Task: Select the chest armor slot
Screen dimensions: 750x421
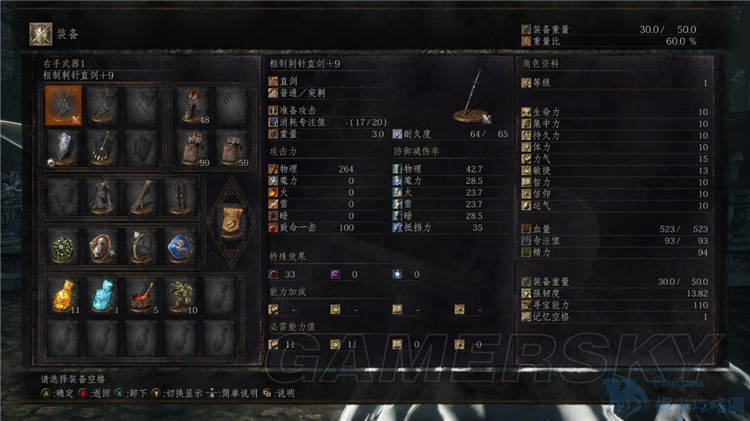Action: pos(102,197)
